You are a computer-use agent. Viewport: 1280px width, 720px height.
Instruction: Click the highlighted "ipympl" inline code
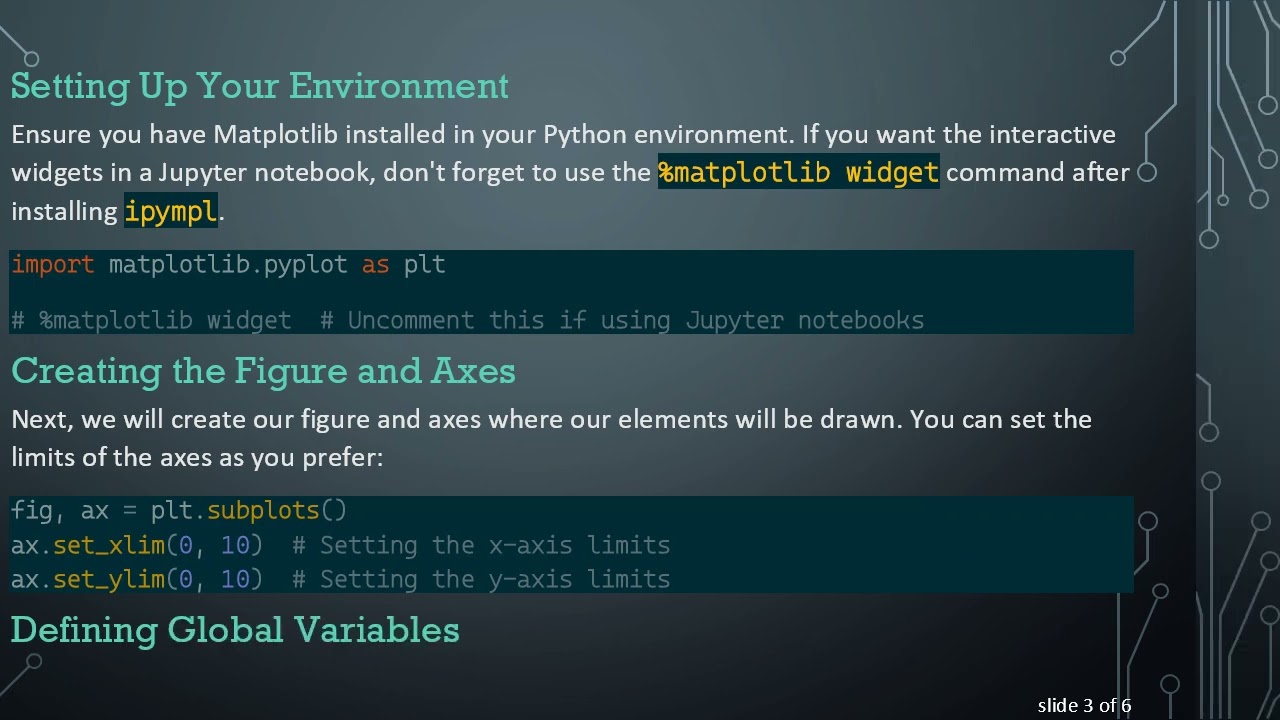(x=170, y=211)
